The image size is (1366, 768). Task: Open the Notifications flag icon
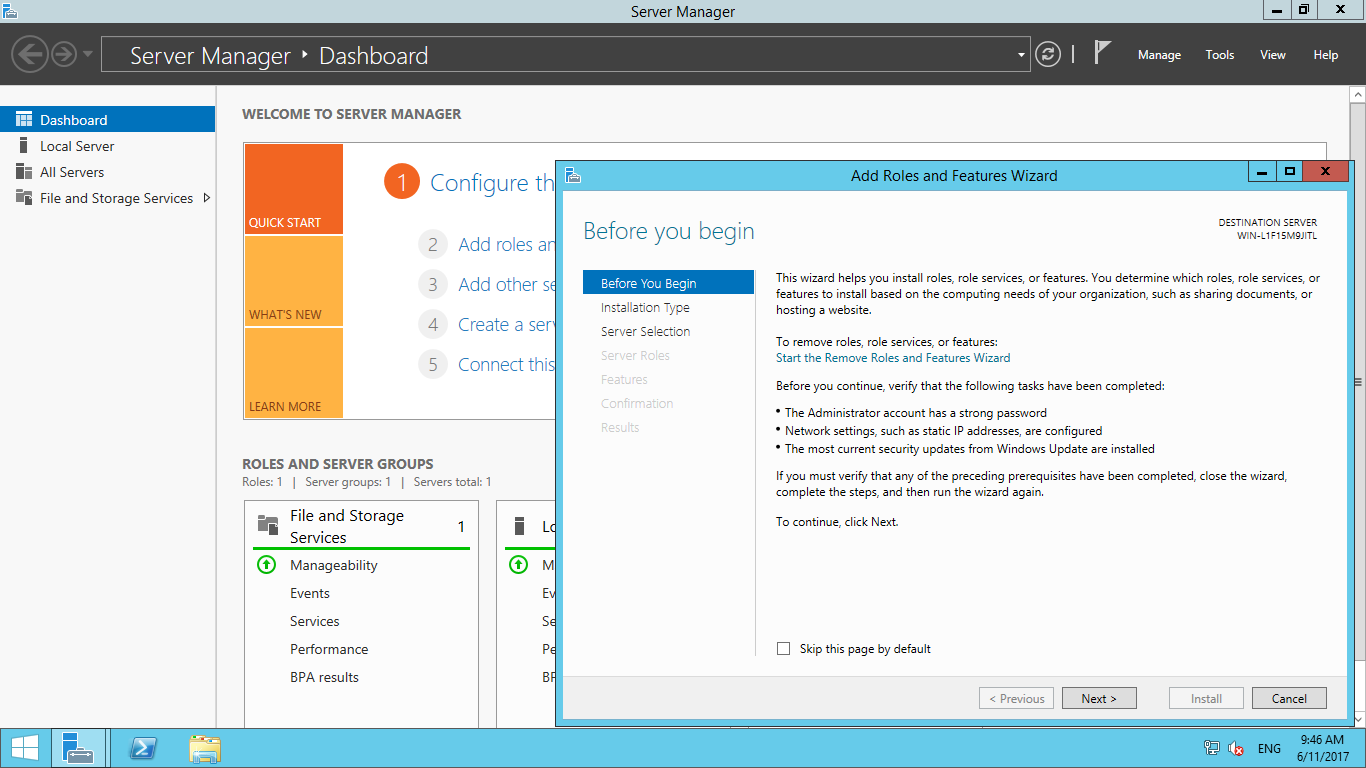[x=1102, y=52]
